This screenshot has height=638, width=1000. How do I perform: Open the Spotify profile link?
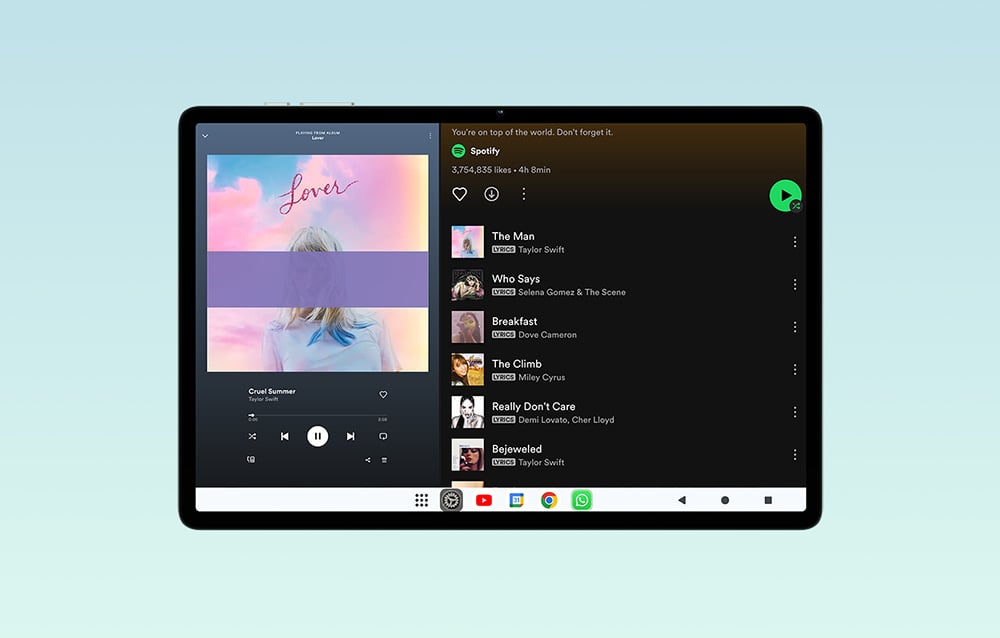[x=485, y=151]
